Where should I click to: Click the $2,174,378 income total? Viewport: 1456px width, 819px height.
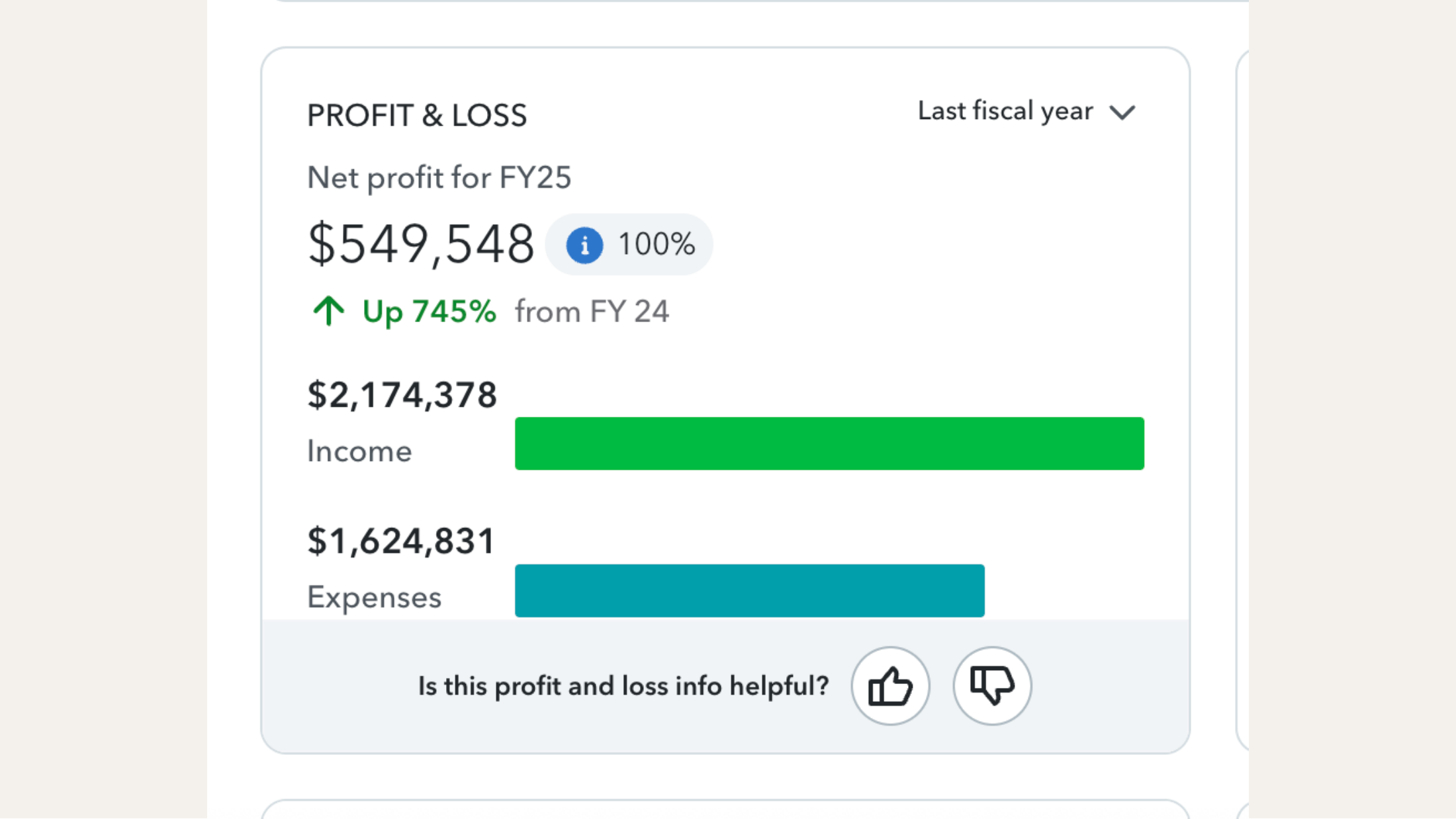point(402,395)
